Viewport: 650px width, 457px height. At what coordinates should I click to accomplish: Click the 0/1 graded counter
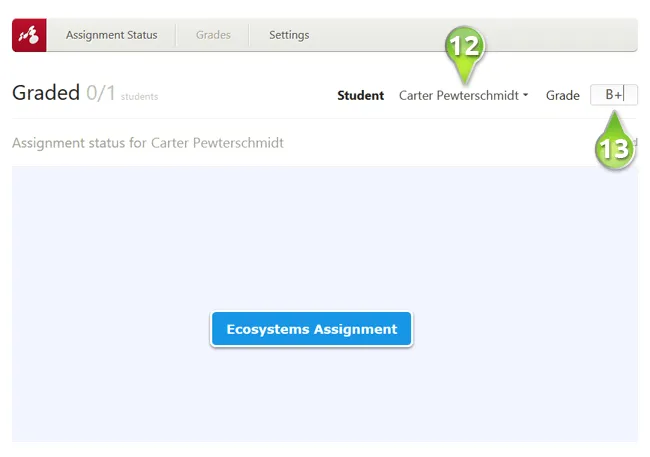[100, 93]
